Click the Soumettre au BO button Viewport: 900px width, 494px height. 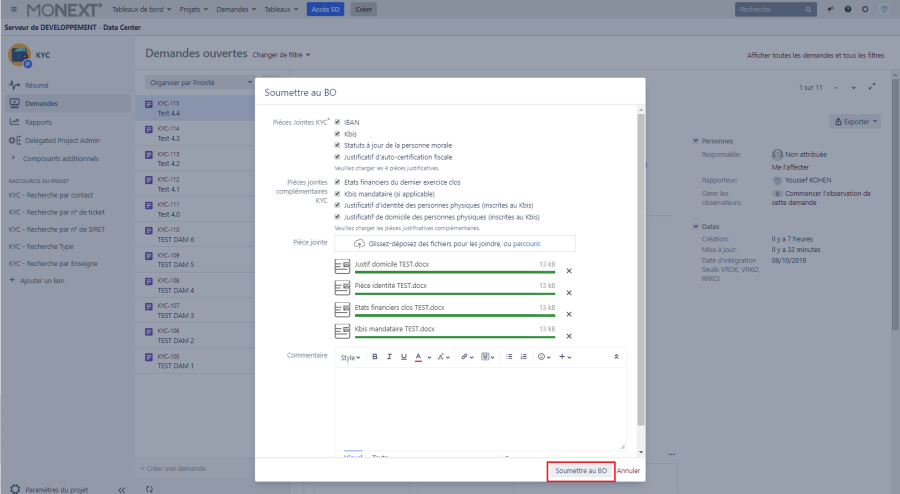(581, 470)
